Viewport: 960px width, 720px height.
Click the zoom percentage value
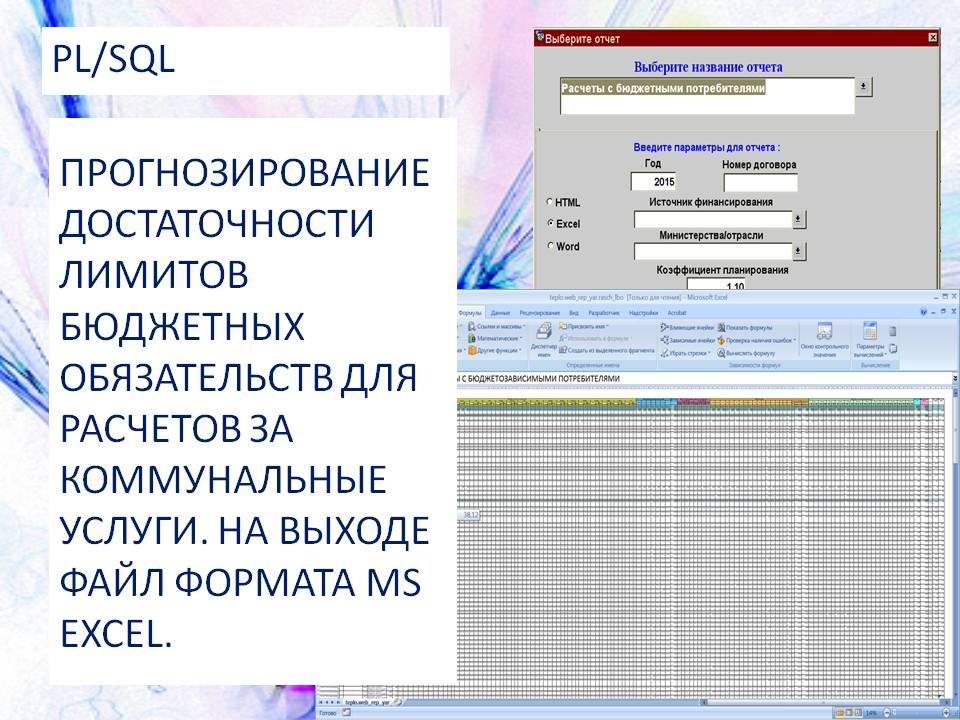click(x=872, y=713)
